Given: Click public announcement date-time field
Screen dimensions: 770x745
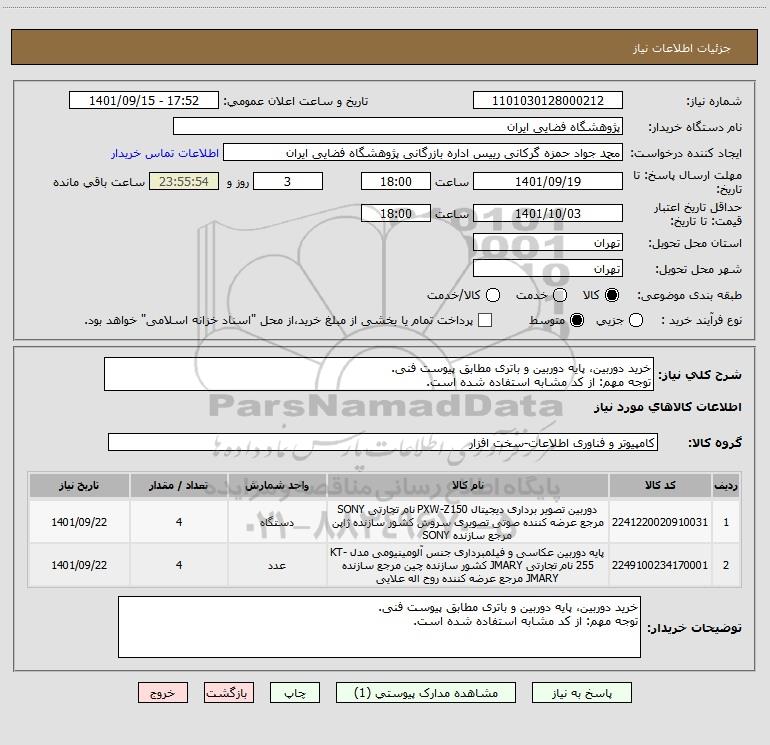Looking at the screenshot, I should [x=144, y=101].
